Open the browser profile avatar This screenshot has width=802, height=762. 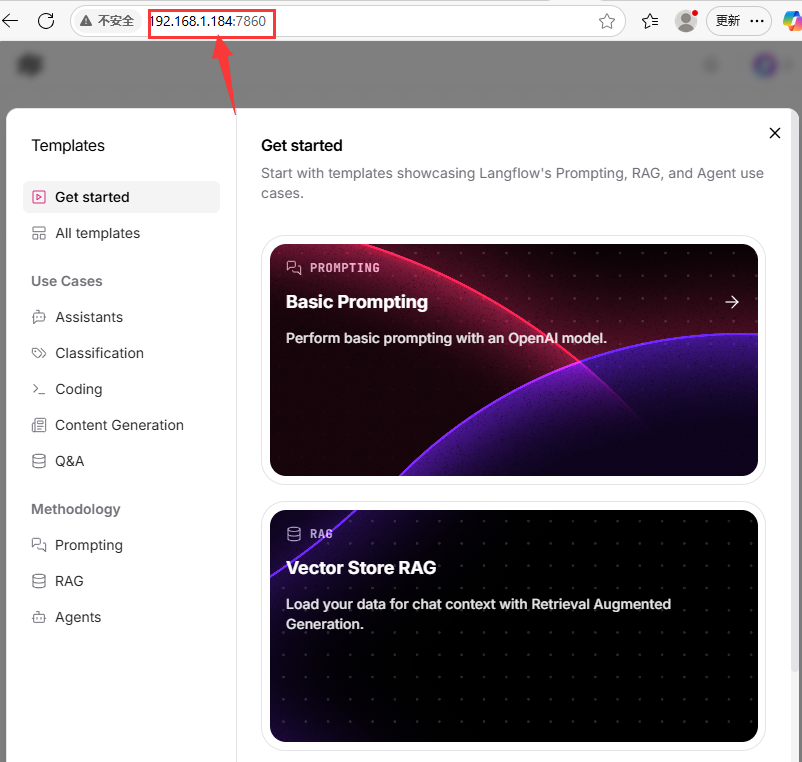pos(686,21)
